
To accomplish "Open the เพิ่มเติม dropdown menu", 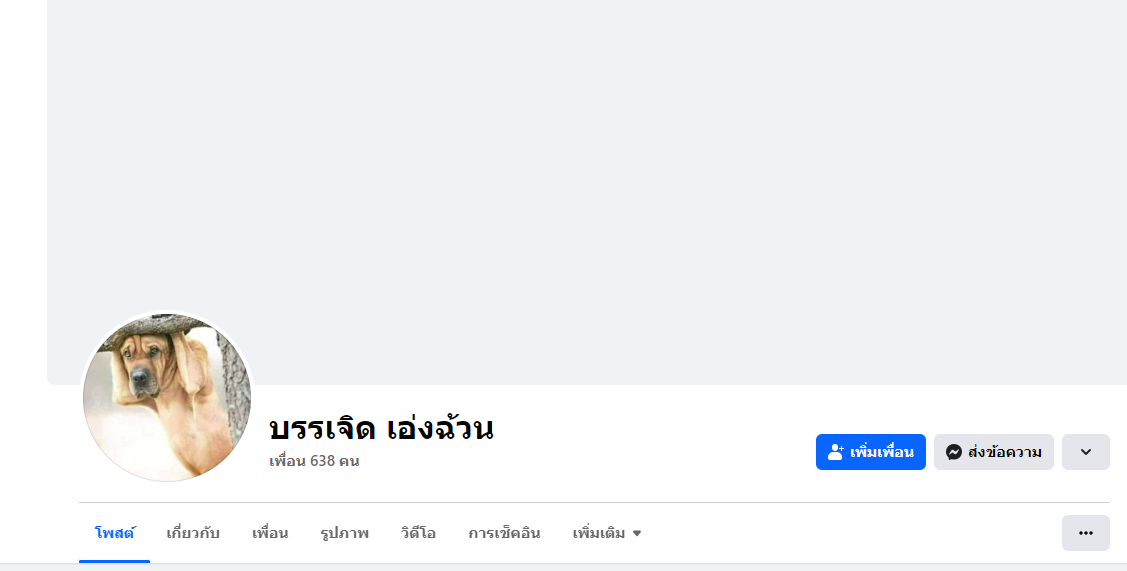I will coord(600,533).
